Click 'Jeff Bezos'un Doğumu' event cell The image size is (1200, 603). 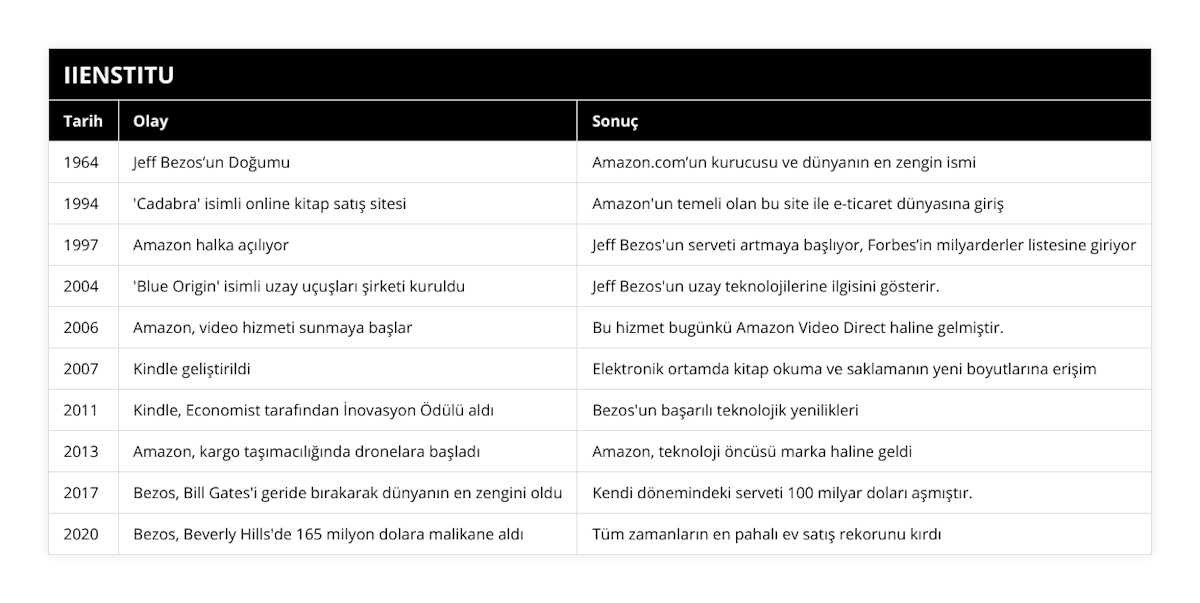pyautogui.click(x=211, y=162)
